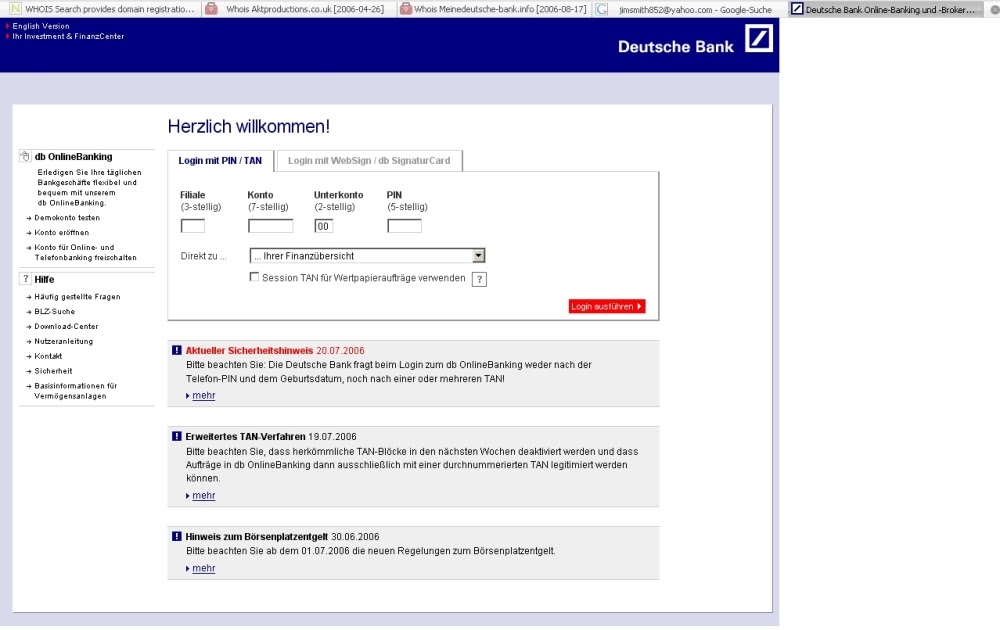Click the db OnlineBanking sidebar icon

25,156
